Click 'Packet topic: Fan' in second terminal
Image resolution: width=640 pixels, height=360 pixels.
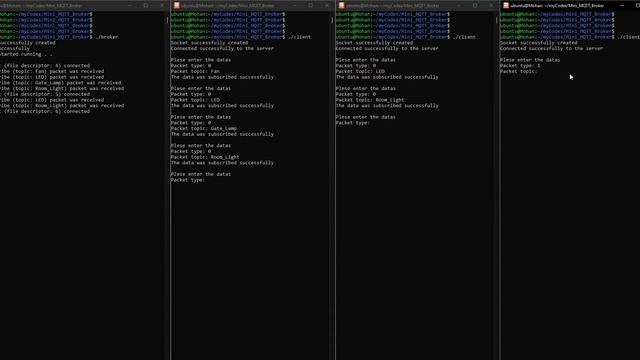tap(195, 71)
